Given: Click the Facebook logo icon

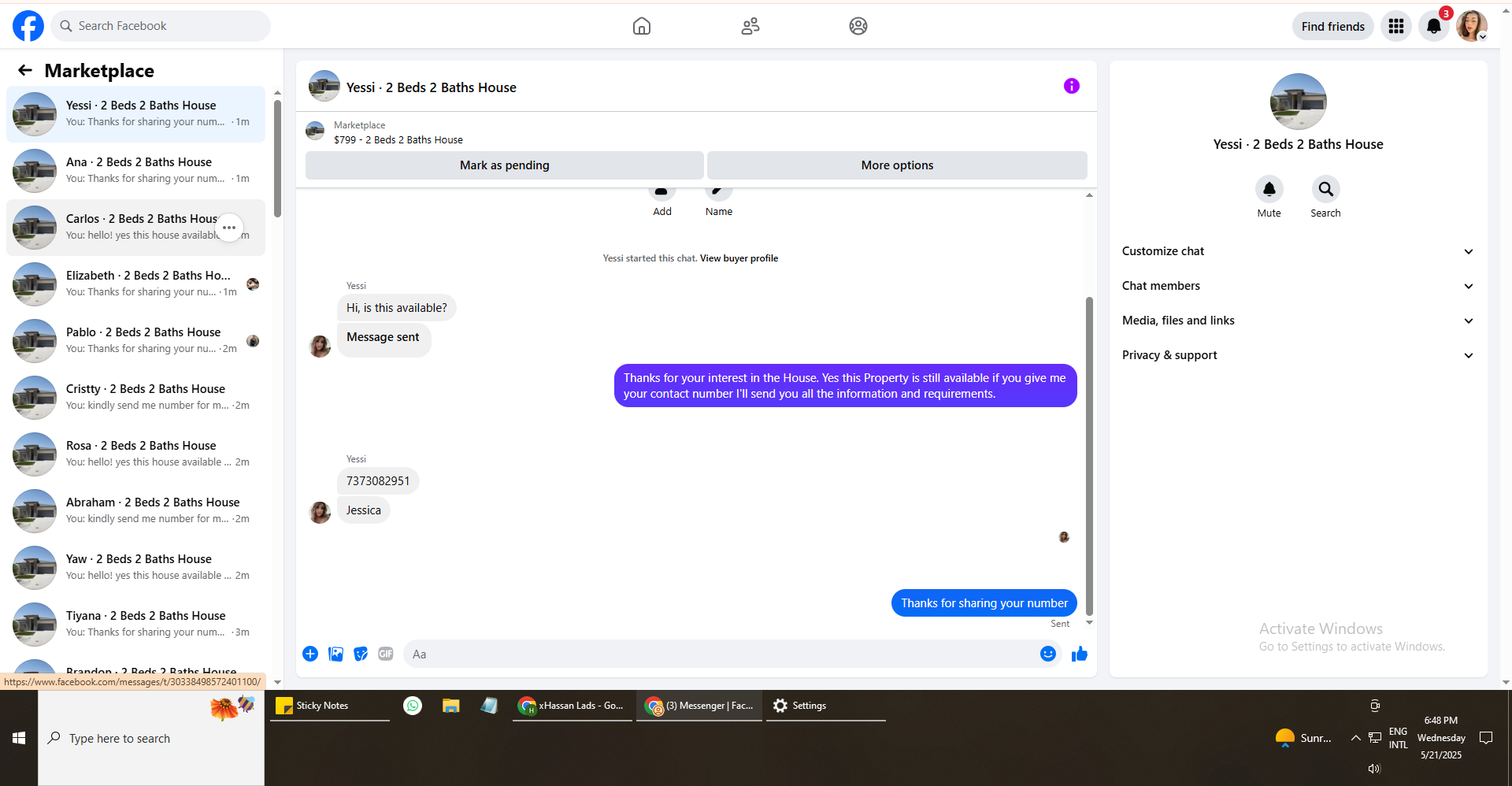Looking at the screenshot, I should pos(28,26).
